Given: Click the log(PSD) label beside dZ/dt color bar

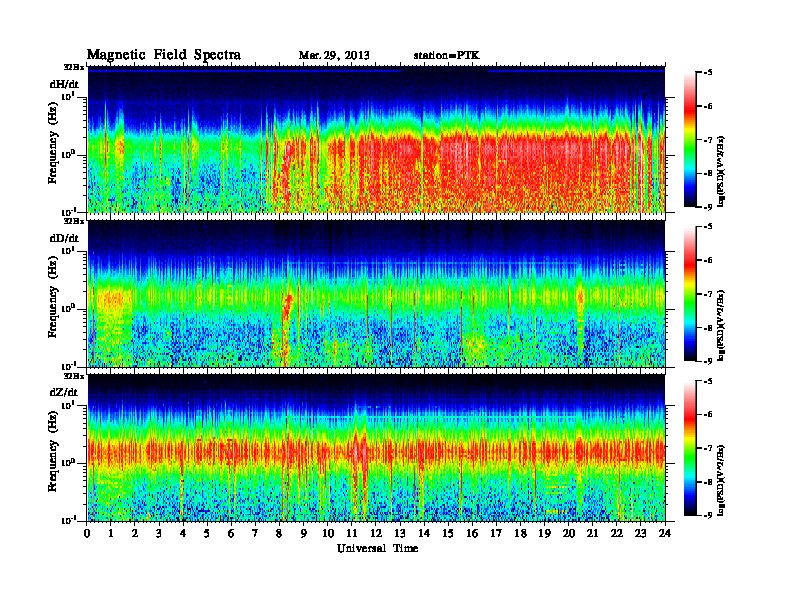Looking at the screenshot, I should click(x=722, y=480).
